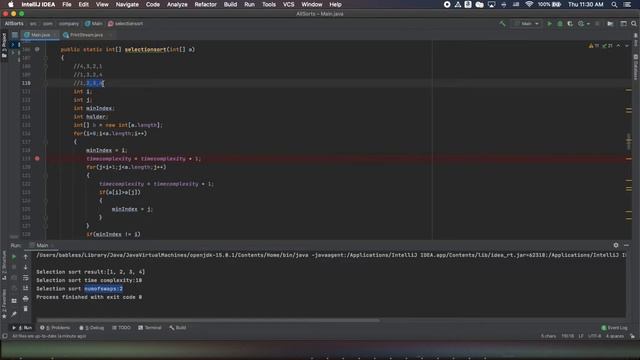Click the console horizontal scrollbar

pyautogui.click(x=208, y=320)
